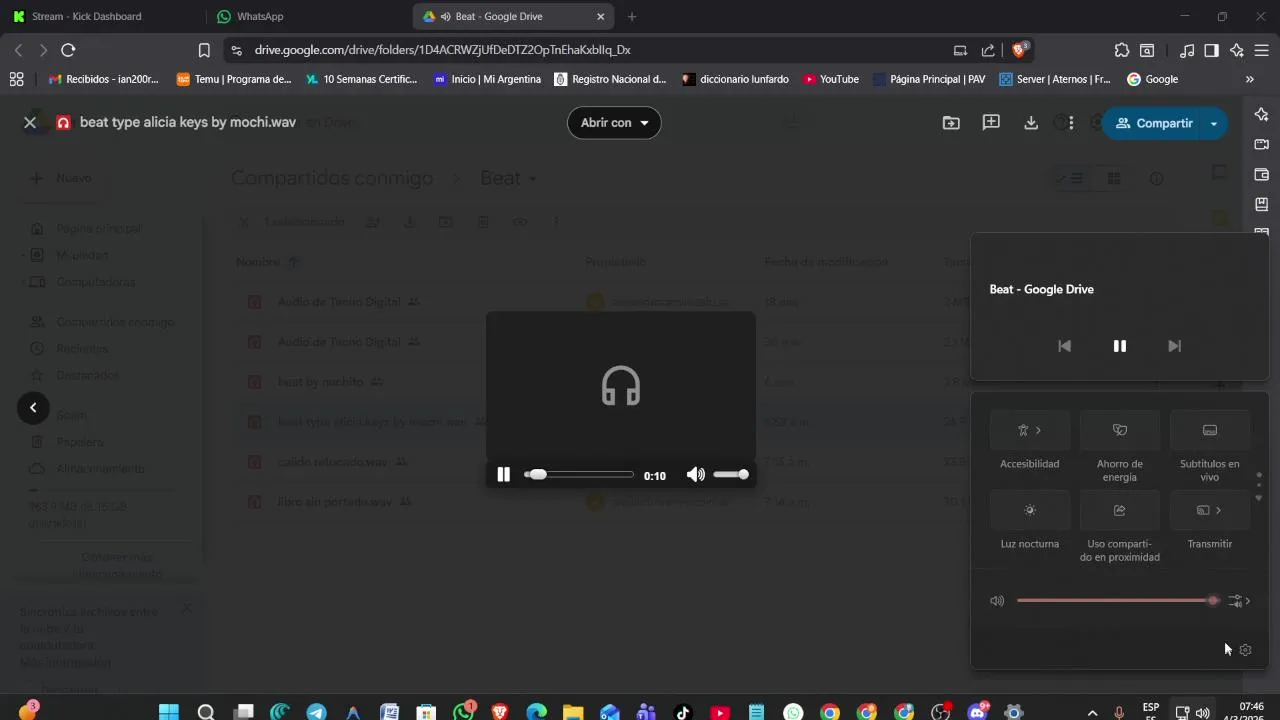Open the 'diccionario lunfardo' bookmark
The height and width of the screenshot is (720, 1280).
tap(735, 79)
